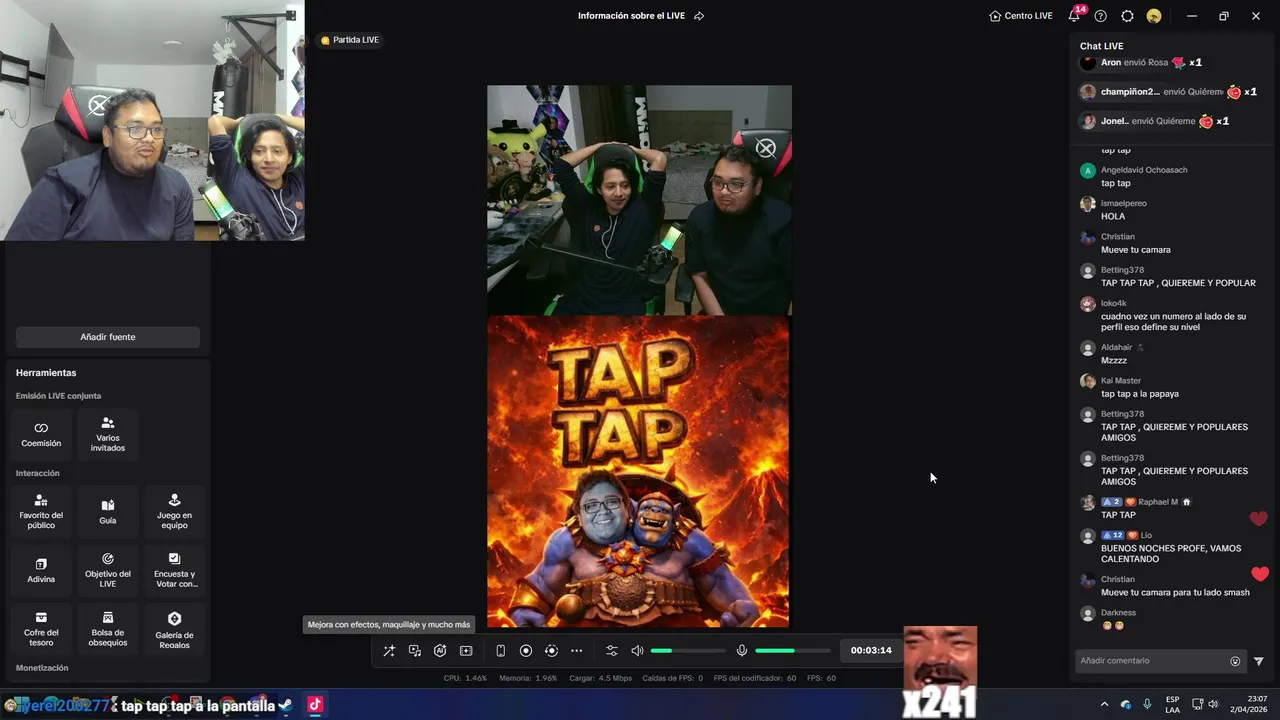The width and height of the screenshot is (1280, 720).
Task: Open the help question mark icon
Action: pyautogui.click(x=1101, y=16)
